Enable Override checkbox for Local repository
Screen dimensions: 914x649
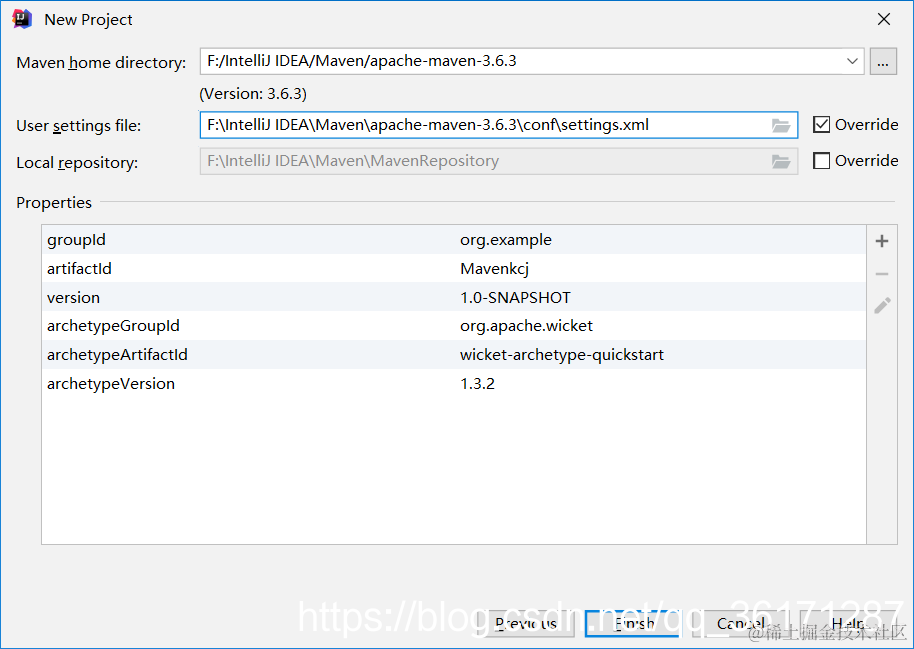[821, 160]
